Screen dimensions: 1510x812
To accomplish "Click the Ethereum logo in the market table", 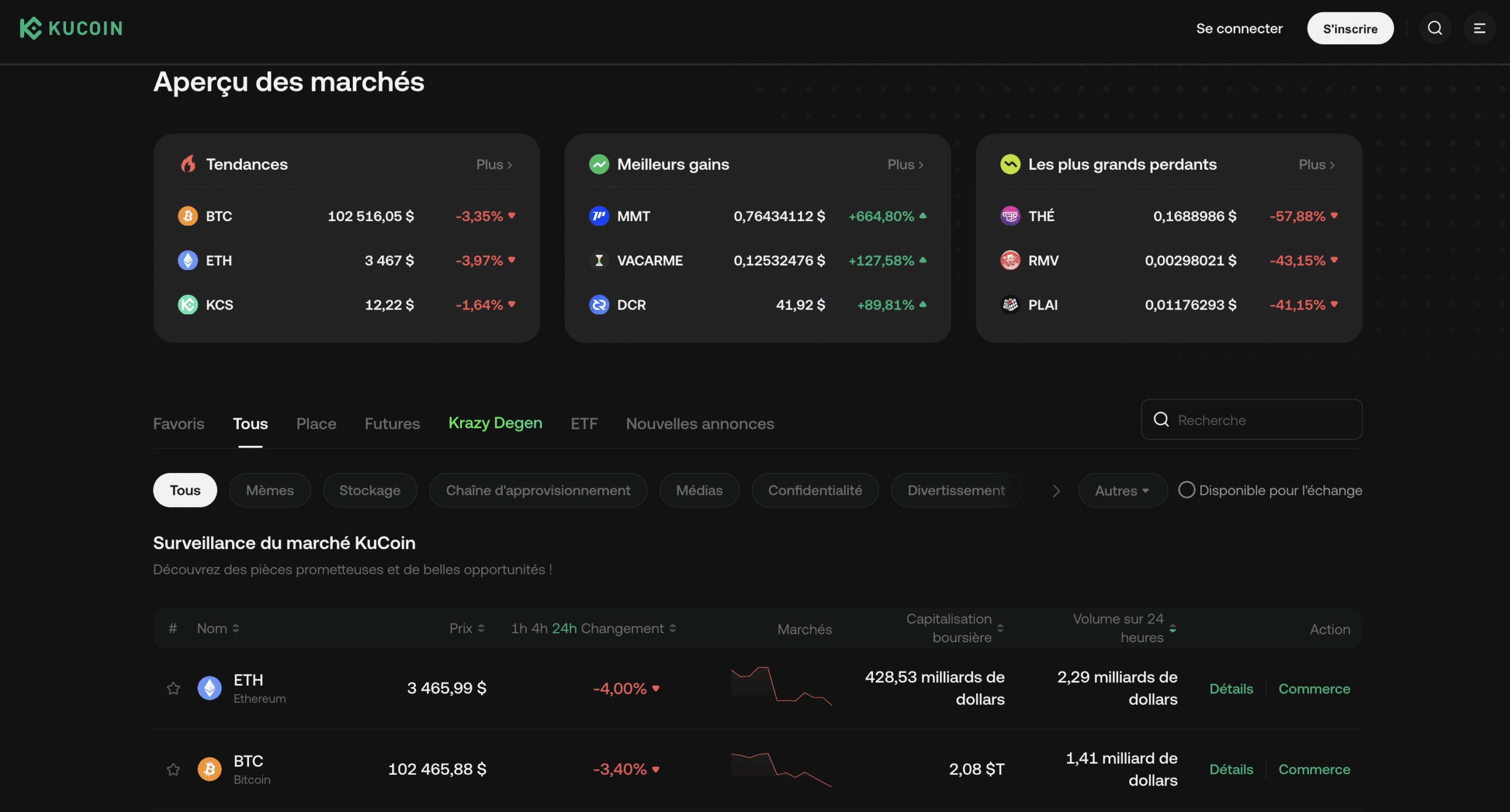I will coord(209,688).
